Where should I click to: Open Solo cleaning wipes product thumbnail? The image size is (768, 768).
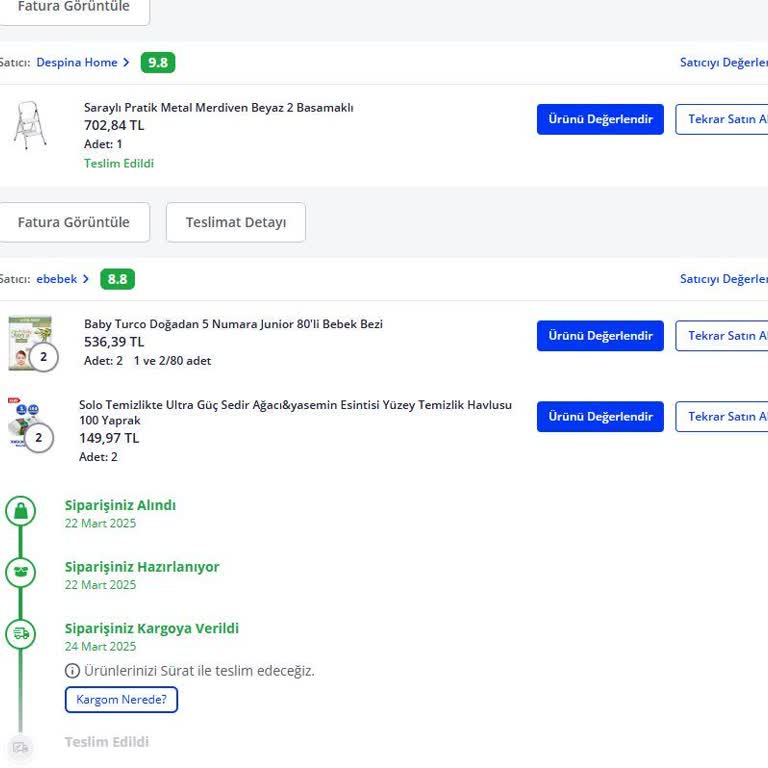point(28,424)
